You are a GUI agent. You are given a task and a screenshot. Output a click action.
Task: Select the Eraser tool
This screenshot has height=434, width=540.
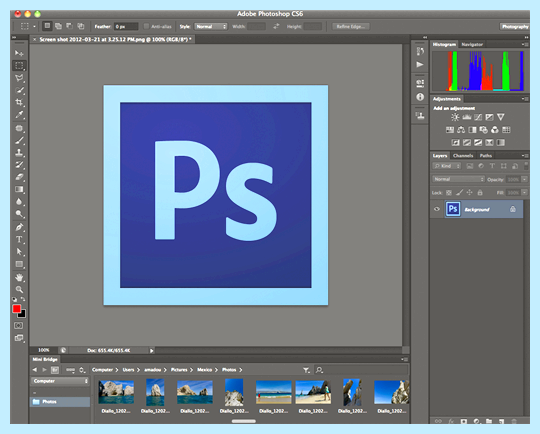pos(19,177)
